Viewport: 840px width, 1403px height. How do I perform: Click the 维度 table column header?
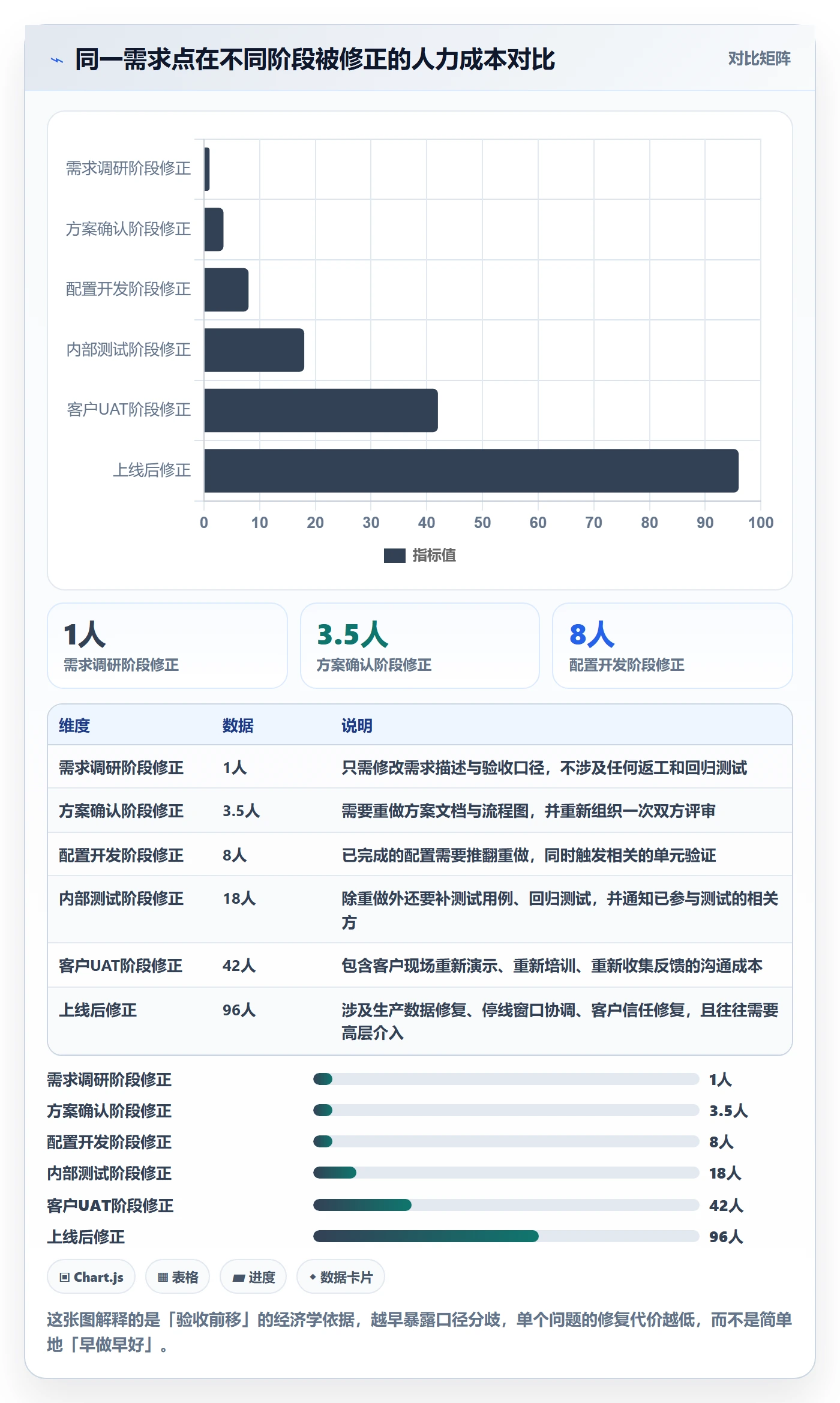[74, 726]
